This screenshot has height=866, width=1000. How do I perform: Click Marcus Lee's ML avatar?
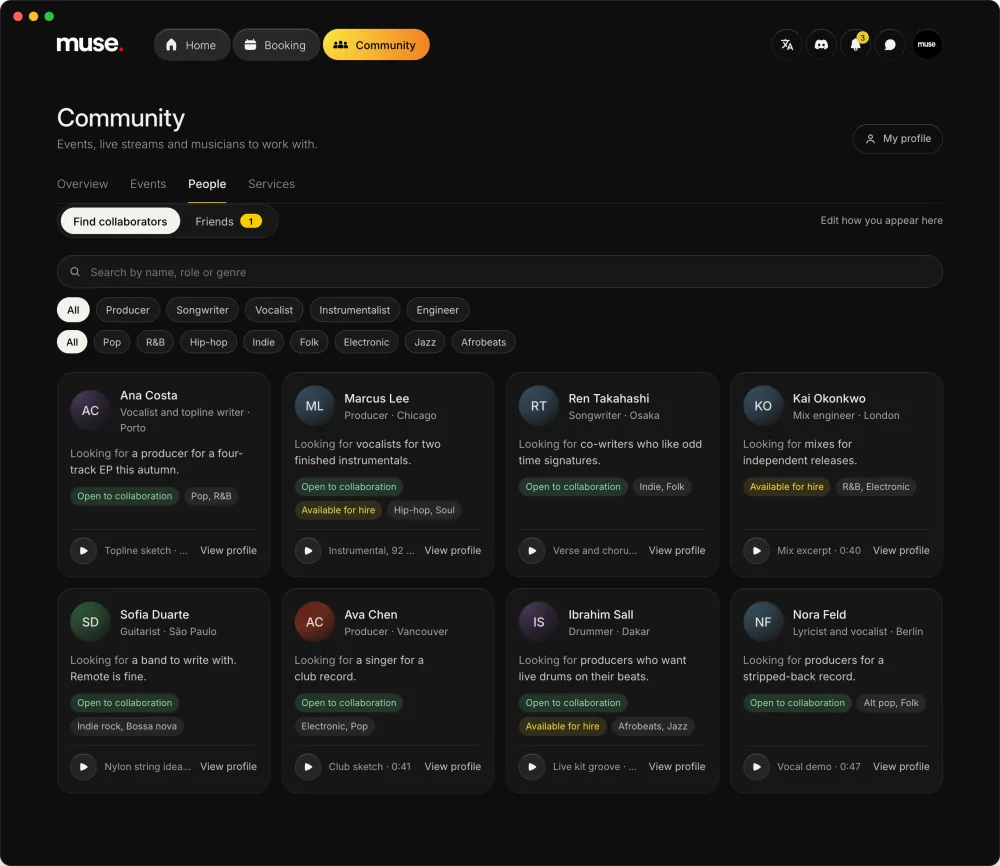coord(314,406)
